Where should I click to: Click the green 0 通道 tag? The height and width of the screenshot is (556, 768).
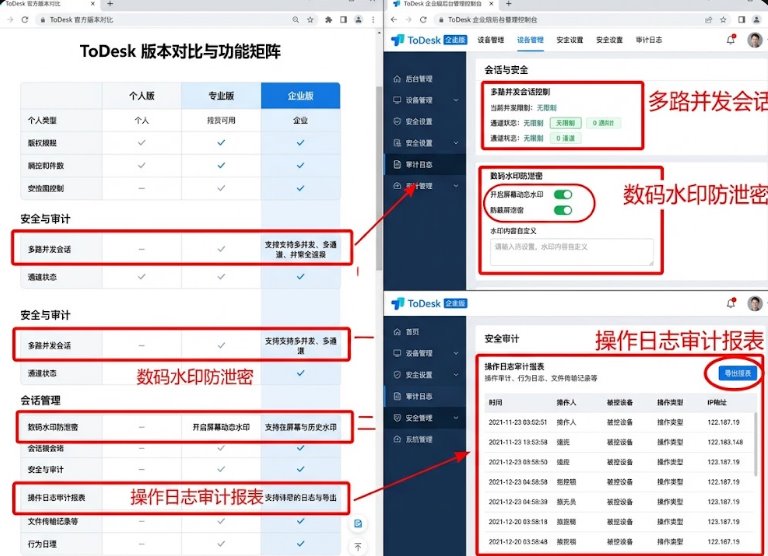pyautogui.click(x=565, y=138)
